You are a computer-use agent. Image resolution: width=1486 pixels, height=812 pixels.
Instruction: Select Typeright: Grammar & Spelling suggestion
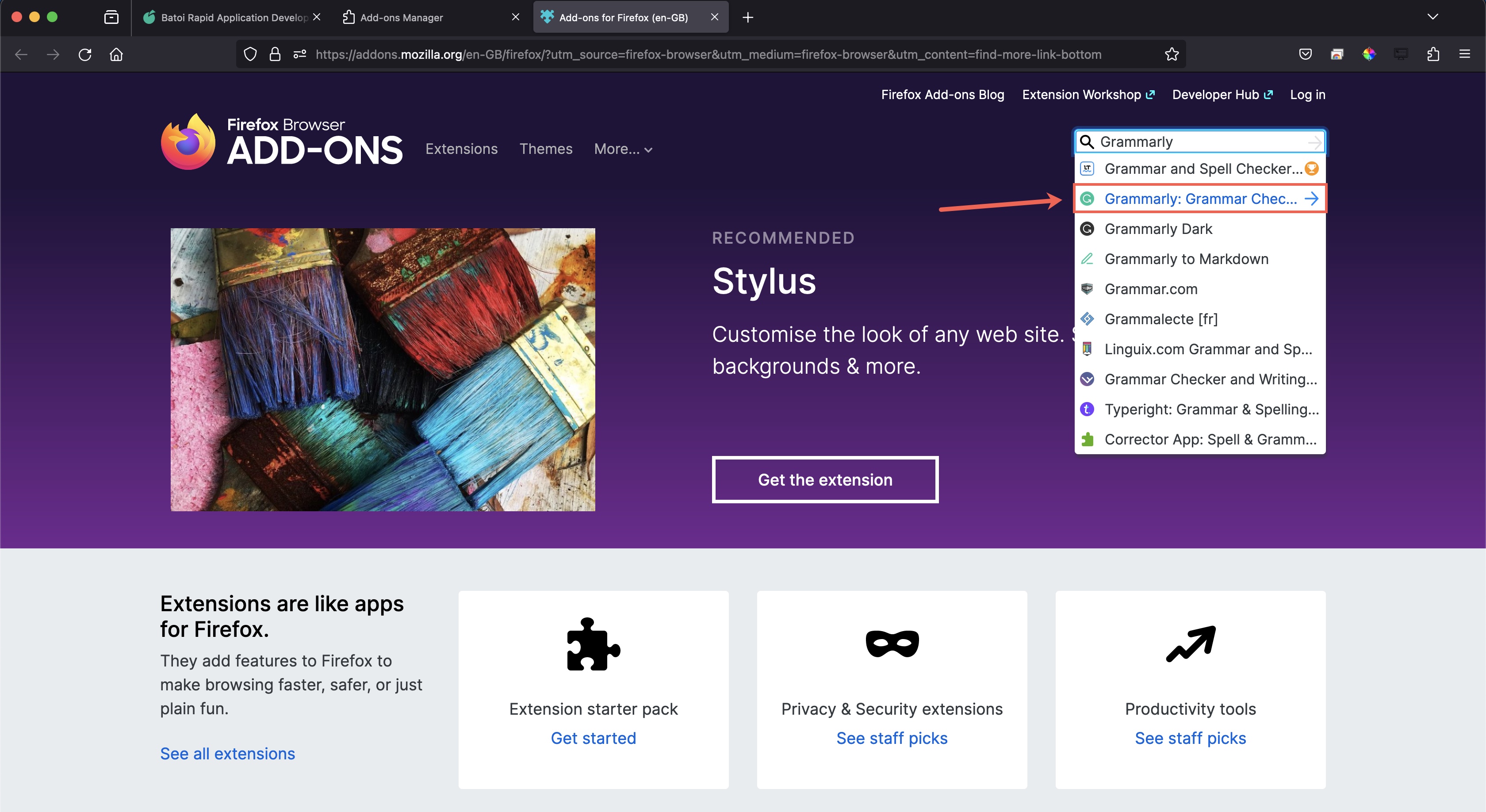tap(1200, 410)
